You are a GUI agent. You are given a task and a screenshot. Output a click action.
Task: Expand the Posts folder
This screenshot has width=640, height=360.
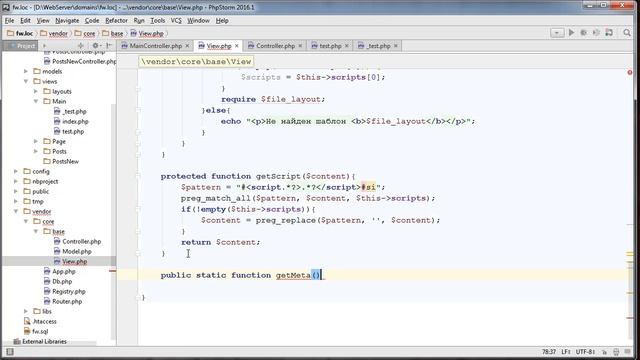click(x=36, y=151)
